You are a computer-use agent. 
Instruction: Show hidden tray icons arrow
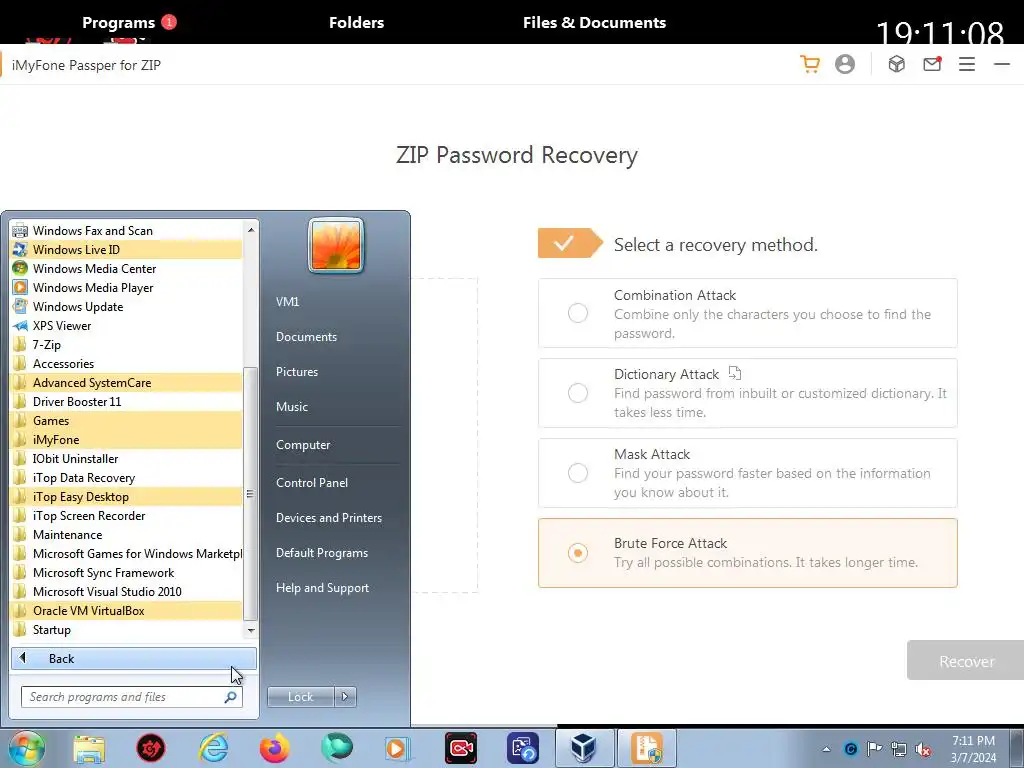tap(826, 749)
